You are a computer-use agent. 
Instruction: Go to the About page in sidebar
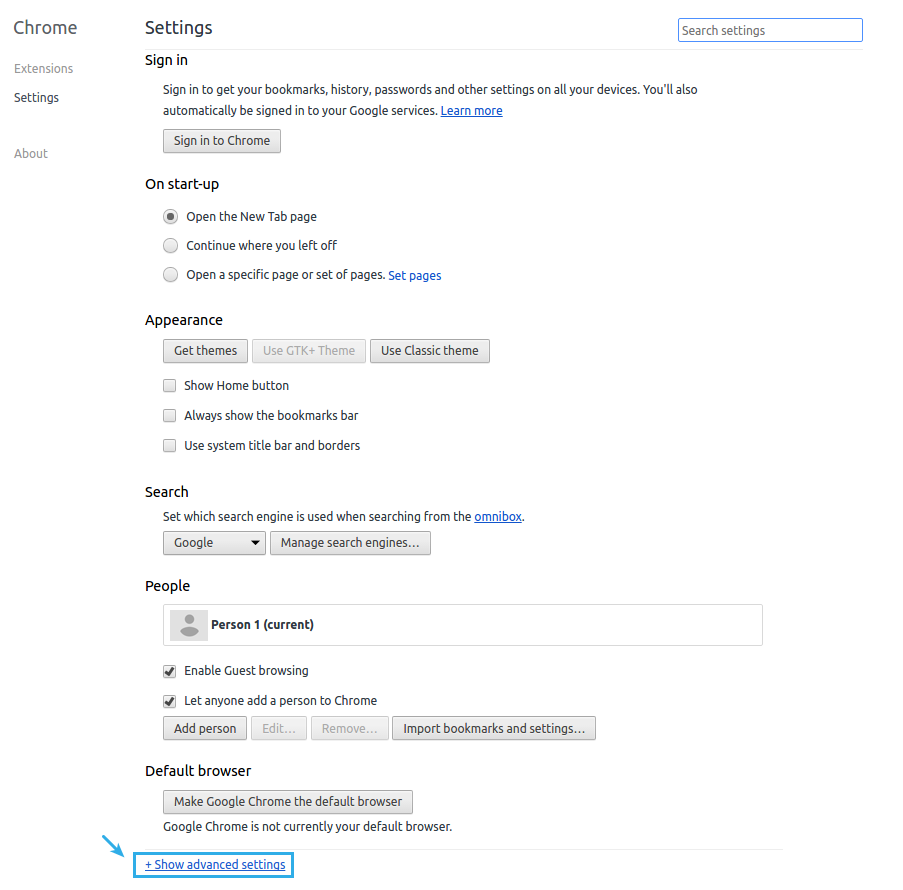click(31, 154)
